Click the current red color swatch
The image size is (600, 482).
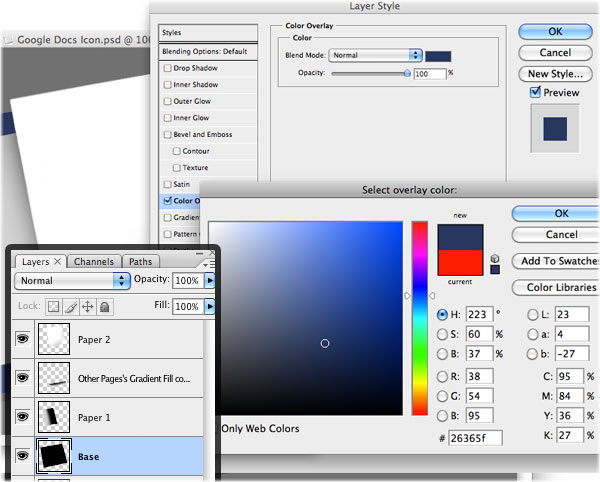coord(460,262)
